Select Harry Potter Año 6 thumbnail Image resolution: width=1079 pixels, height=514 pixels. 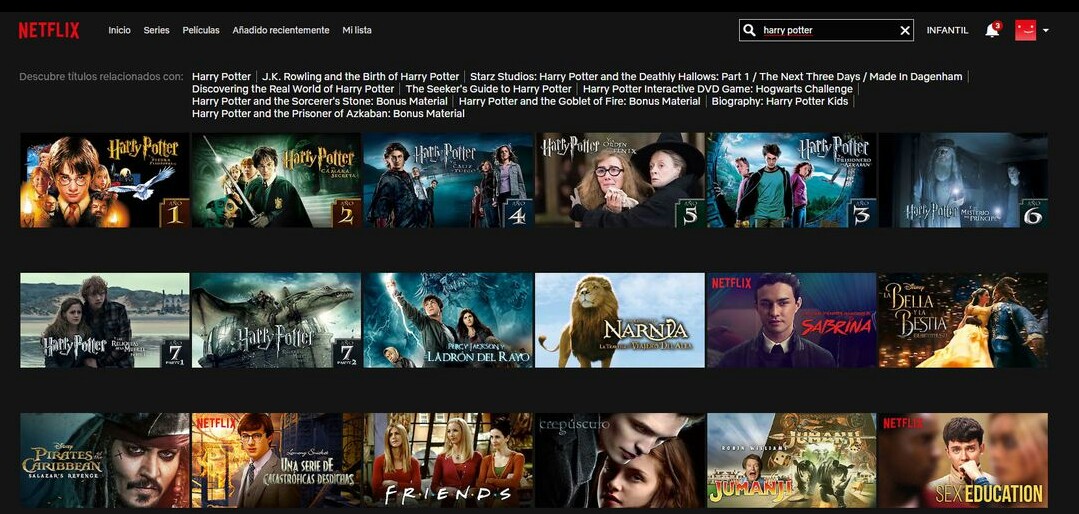(963, 180)
